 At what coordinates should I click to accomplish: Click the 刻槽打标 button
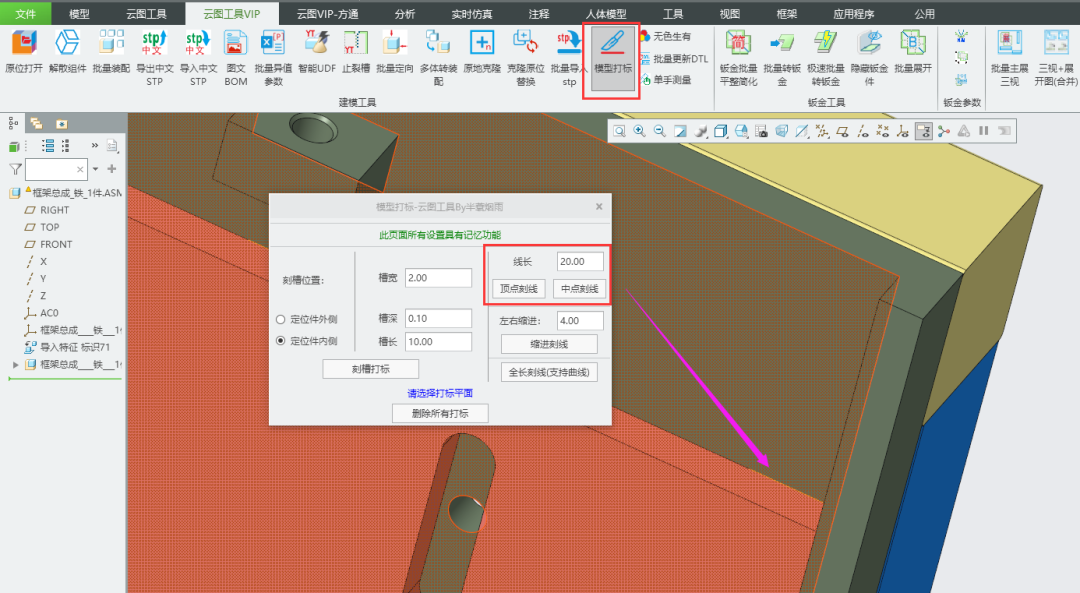(x=371, y=369)
